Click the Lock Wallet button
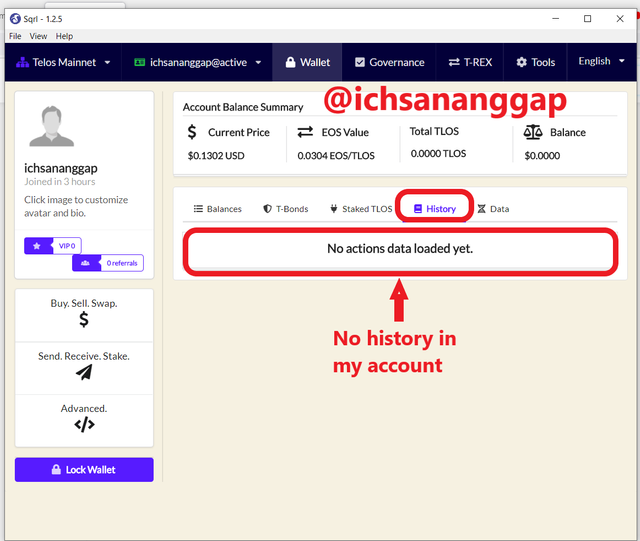The image size is (640, 541). click(x=84, y=470)
